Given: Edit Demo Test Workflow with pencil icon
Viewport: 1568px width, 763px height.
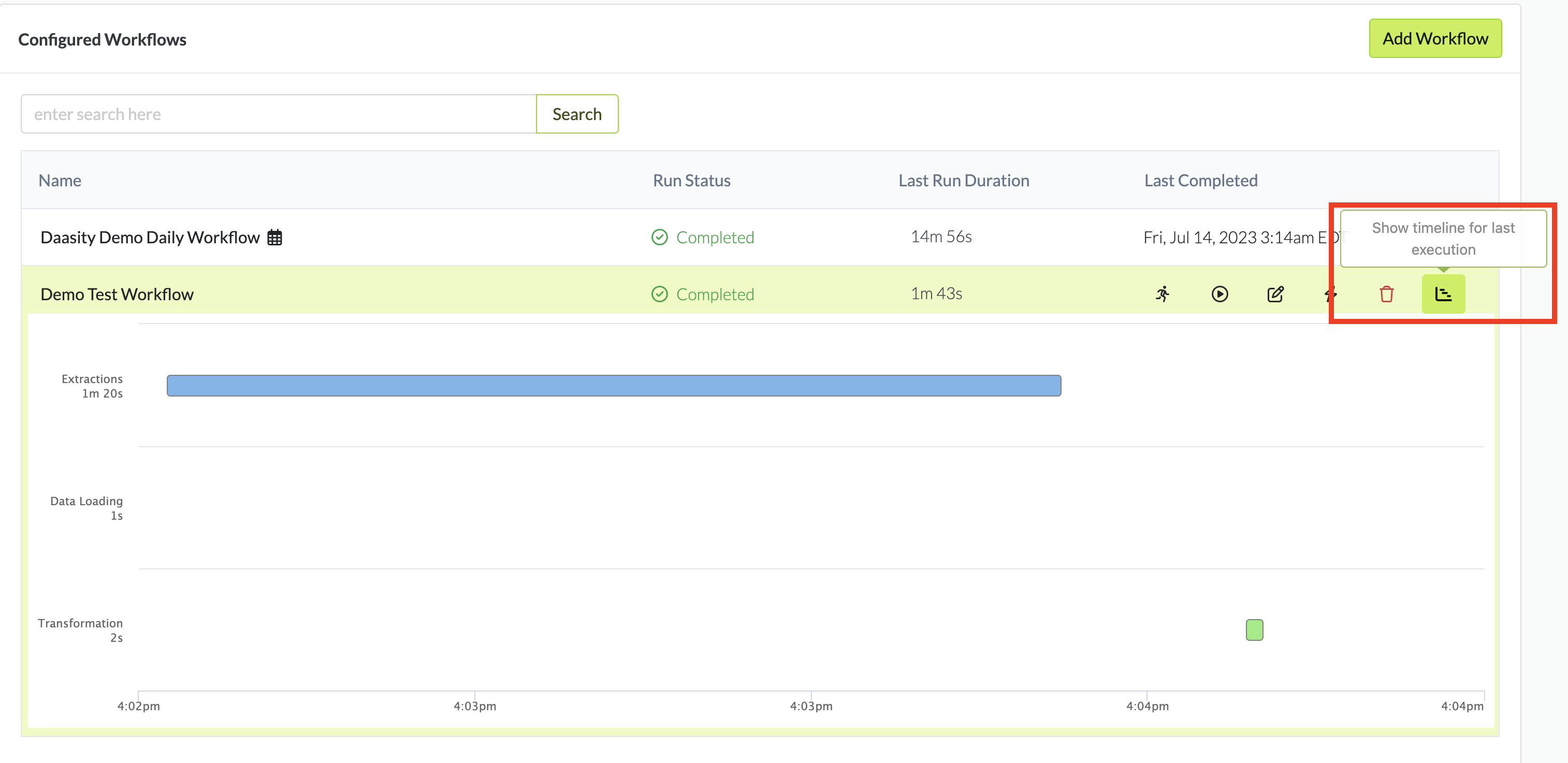Looking at the screenshot, I should coord(1275,295).
